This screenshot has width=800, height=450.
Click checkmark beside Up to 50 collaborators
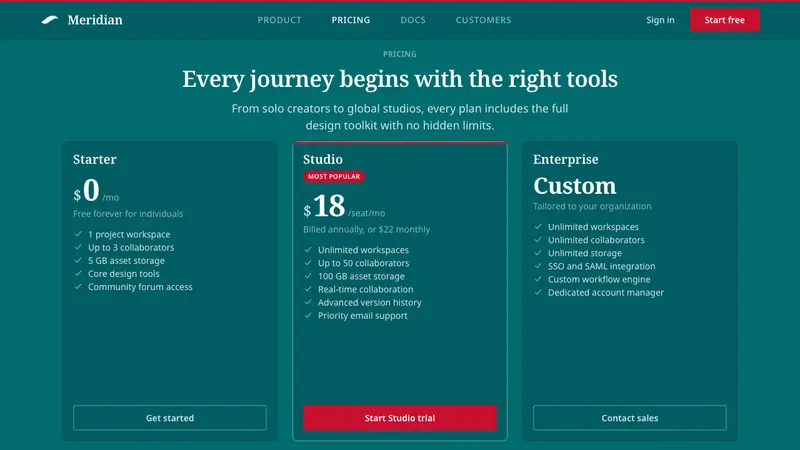(308, 263)
